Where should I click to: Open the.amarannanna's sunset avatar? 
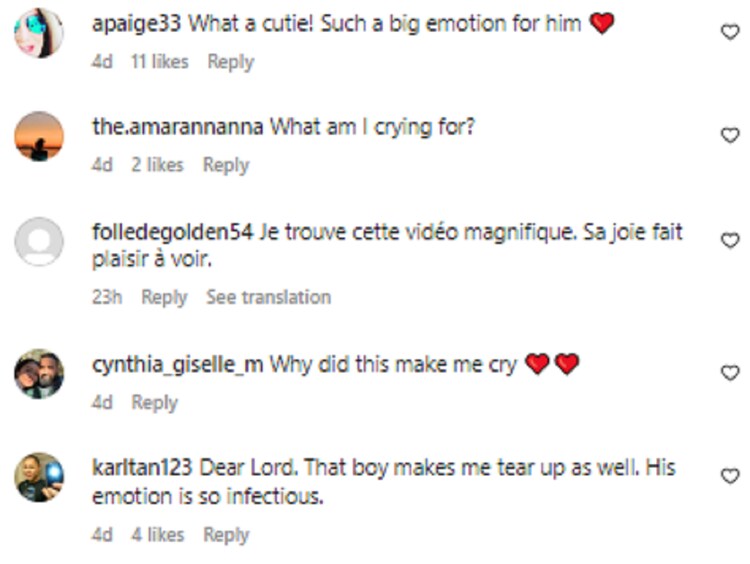(39, 136)
